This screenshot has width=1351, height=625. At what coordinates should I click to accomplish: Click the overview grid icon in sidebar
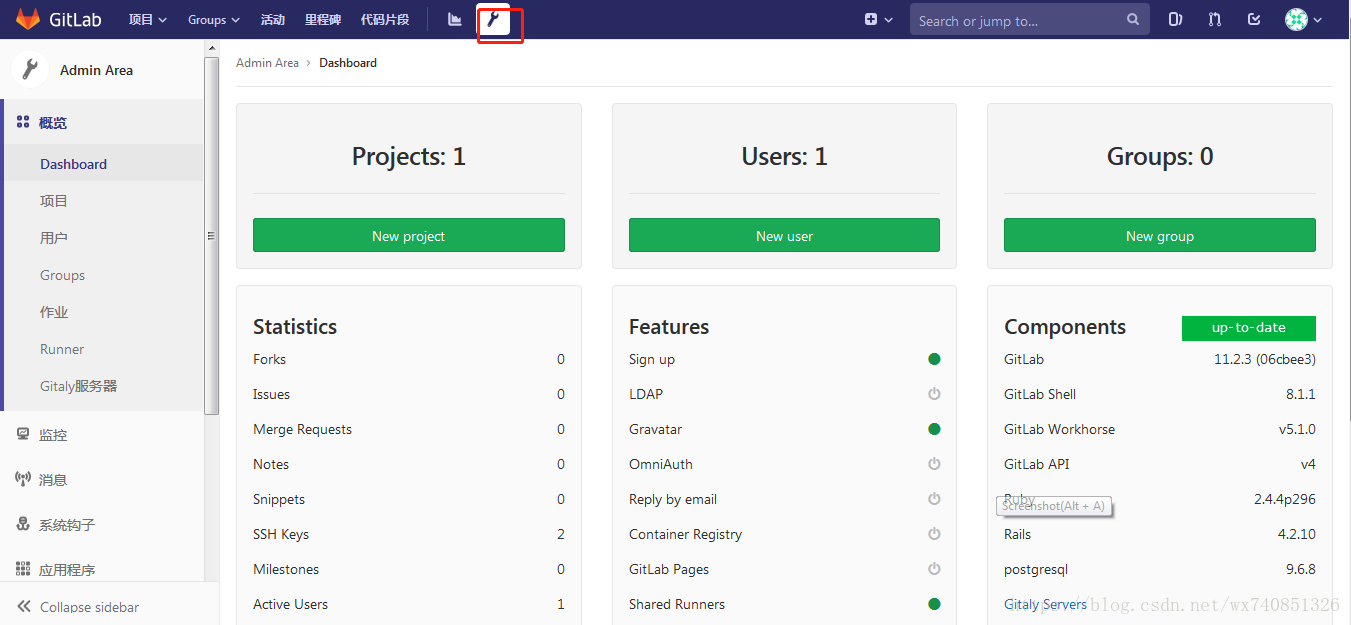pyautogui.click(x=23, y=122)
